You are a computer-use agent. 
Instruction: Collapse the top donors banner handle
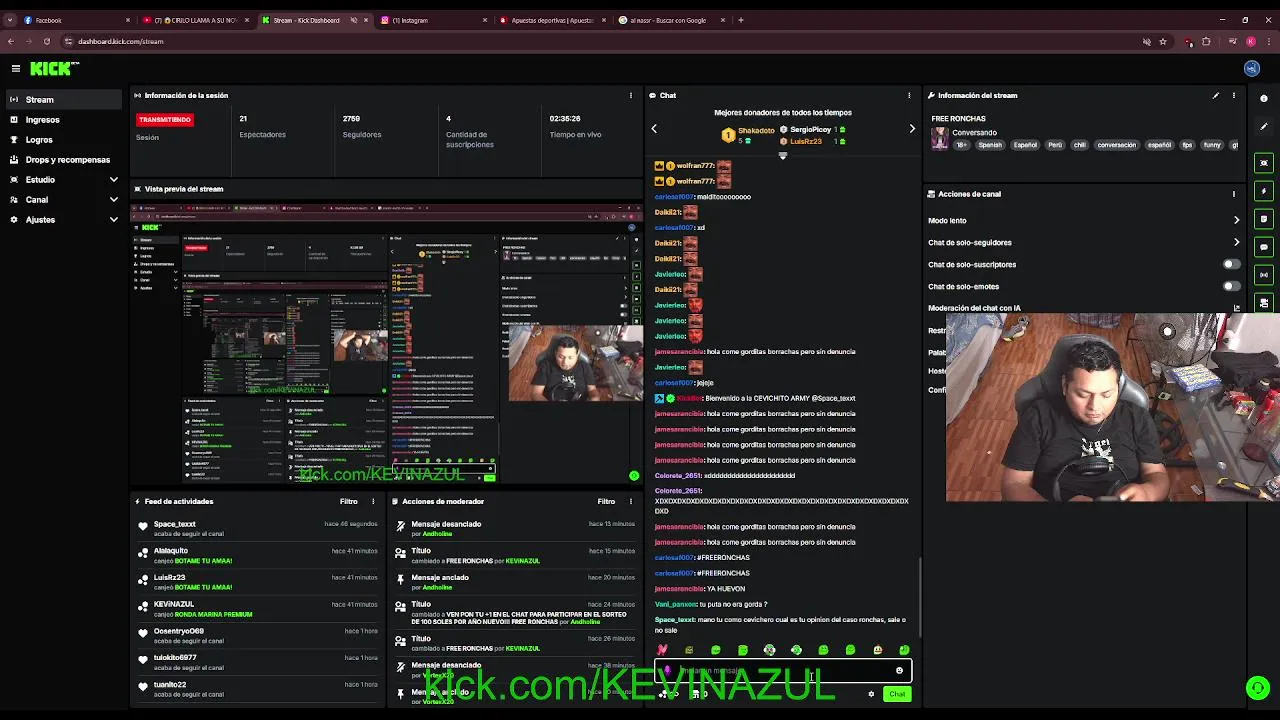782,155
